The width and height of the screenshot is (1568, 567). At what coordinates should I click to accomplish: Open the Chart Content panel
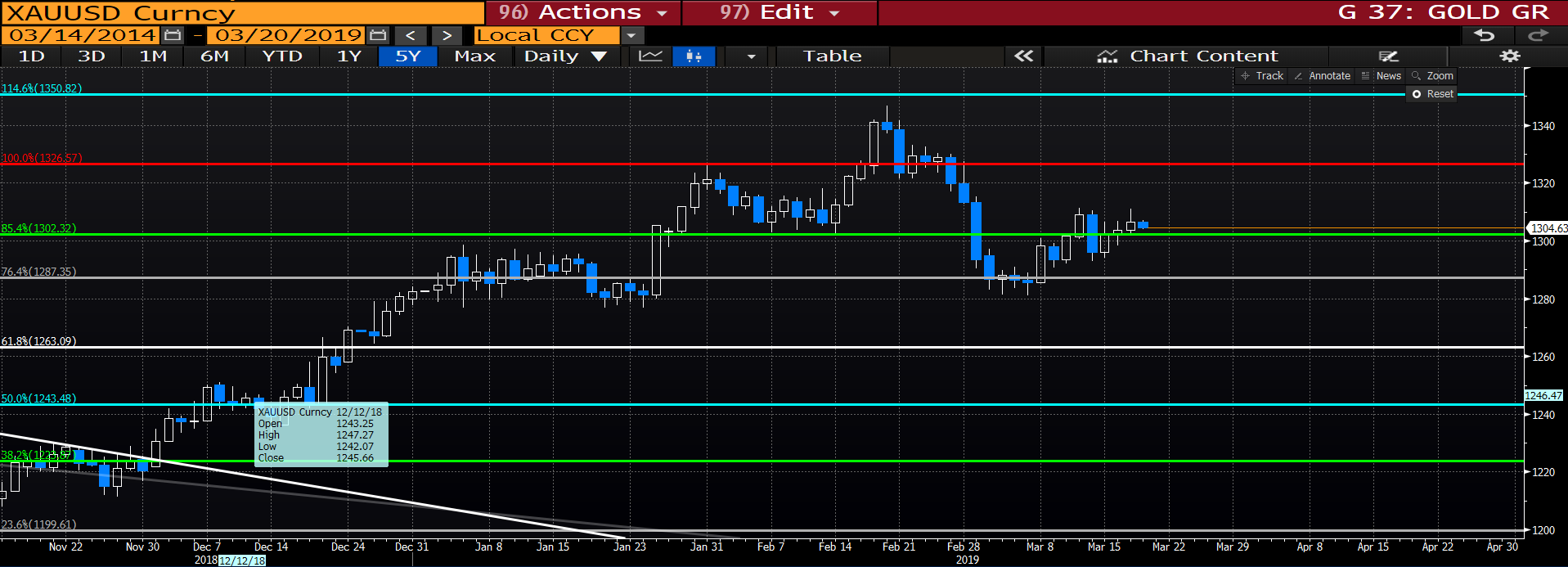(1187, 56)
